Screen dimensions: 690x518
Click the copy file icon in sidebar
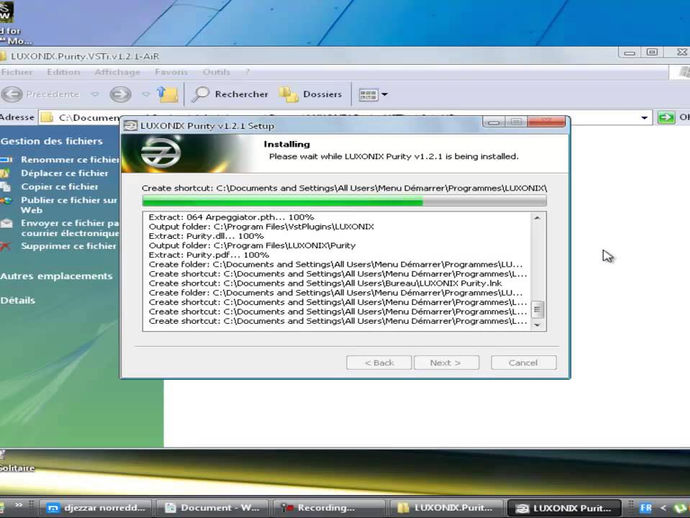pyautogui.click(x=5, y=187)
